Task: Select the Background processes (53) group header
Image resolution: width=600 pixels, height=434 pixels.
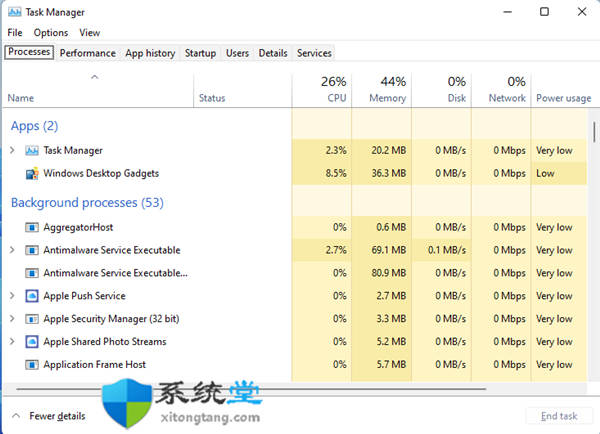Action: [x=87, y=202]
